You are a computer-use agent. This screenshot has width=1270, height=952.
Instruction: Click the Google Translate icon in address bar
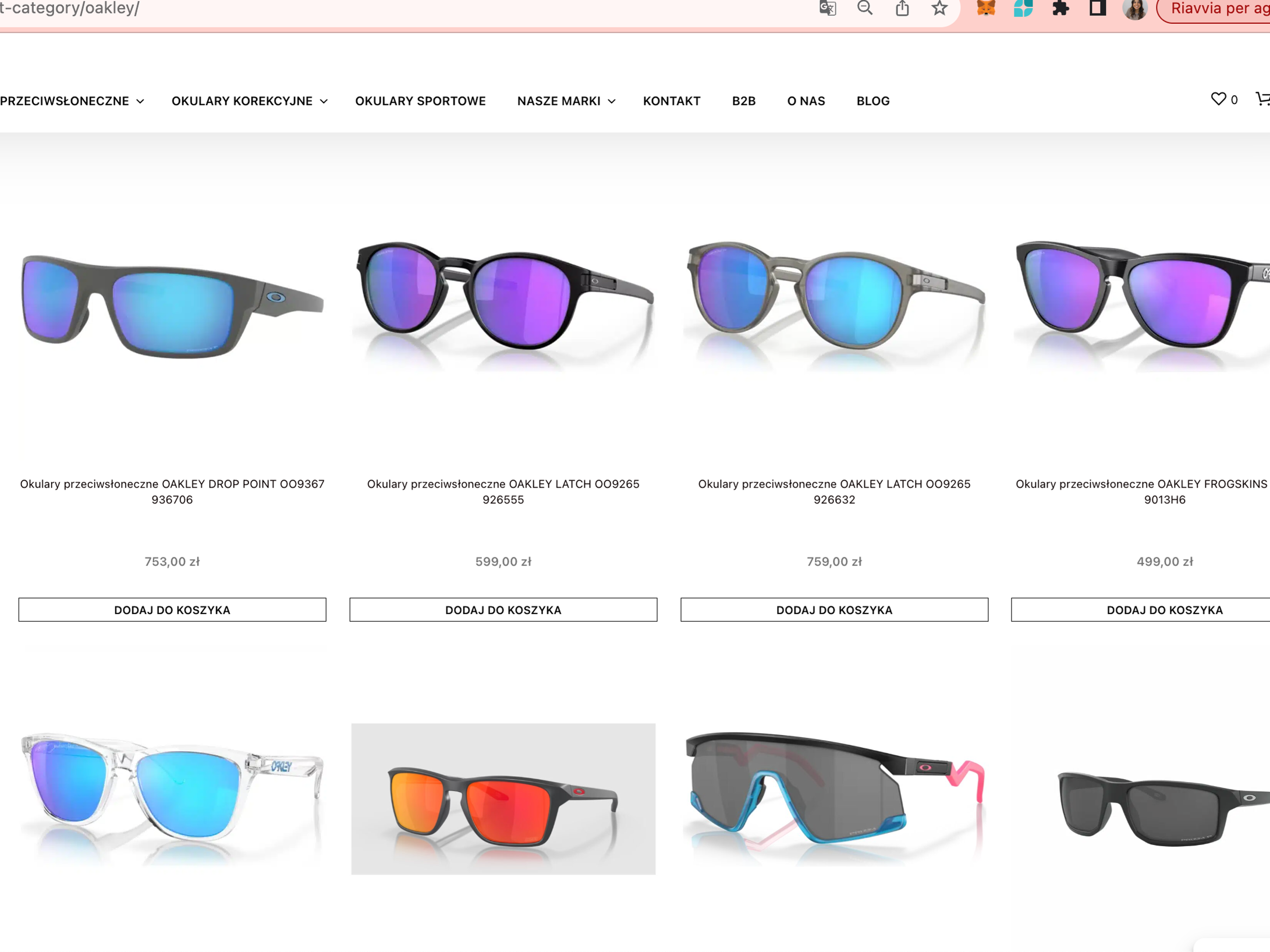(x=827, y=8)
